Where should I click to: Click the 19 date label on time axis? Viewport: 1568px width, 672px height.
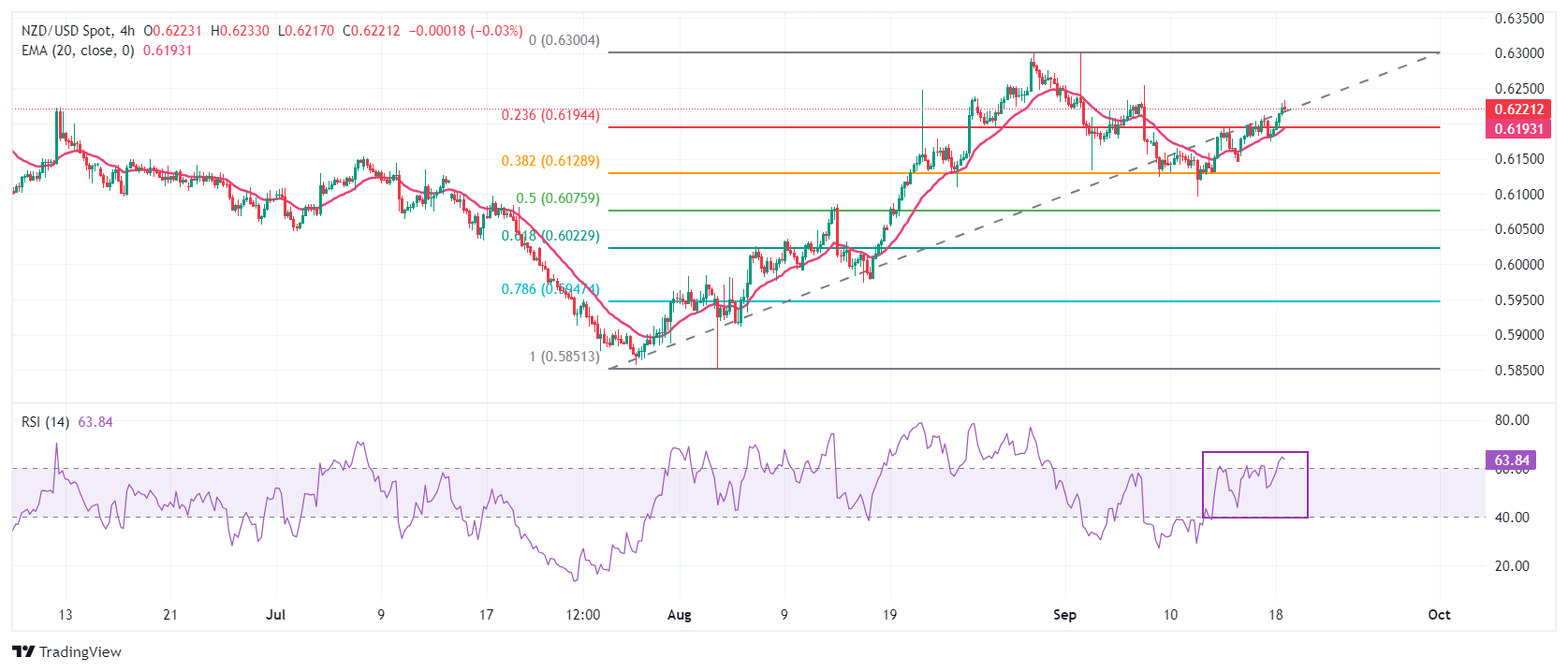click(x=889, y=615)
